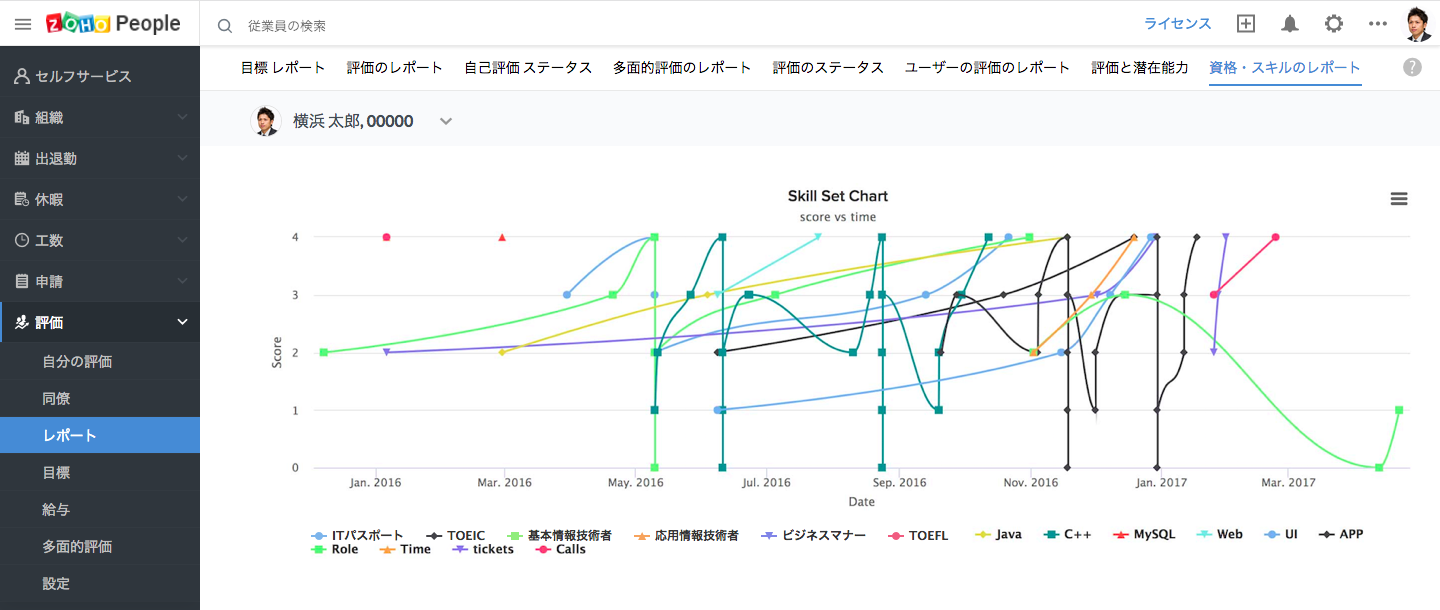This screenshot has width=1440, height=610.
Task: Open the employee selector dropdown arrow
Action: 446,121
